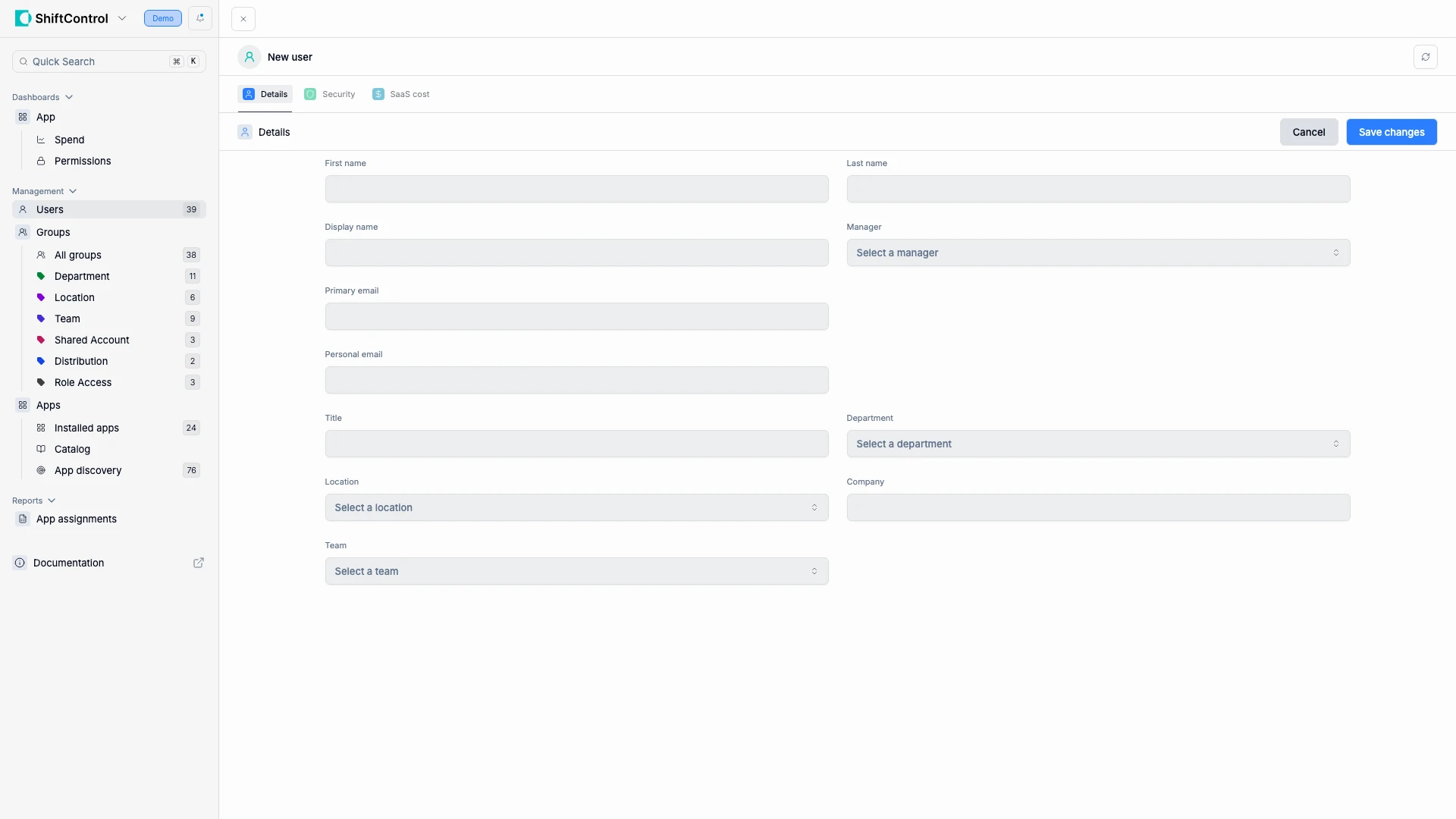Expand the ShiftControl workspace dropdown
Screen dimensions: 1456x819
[123, 18]
